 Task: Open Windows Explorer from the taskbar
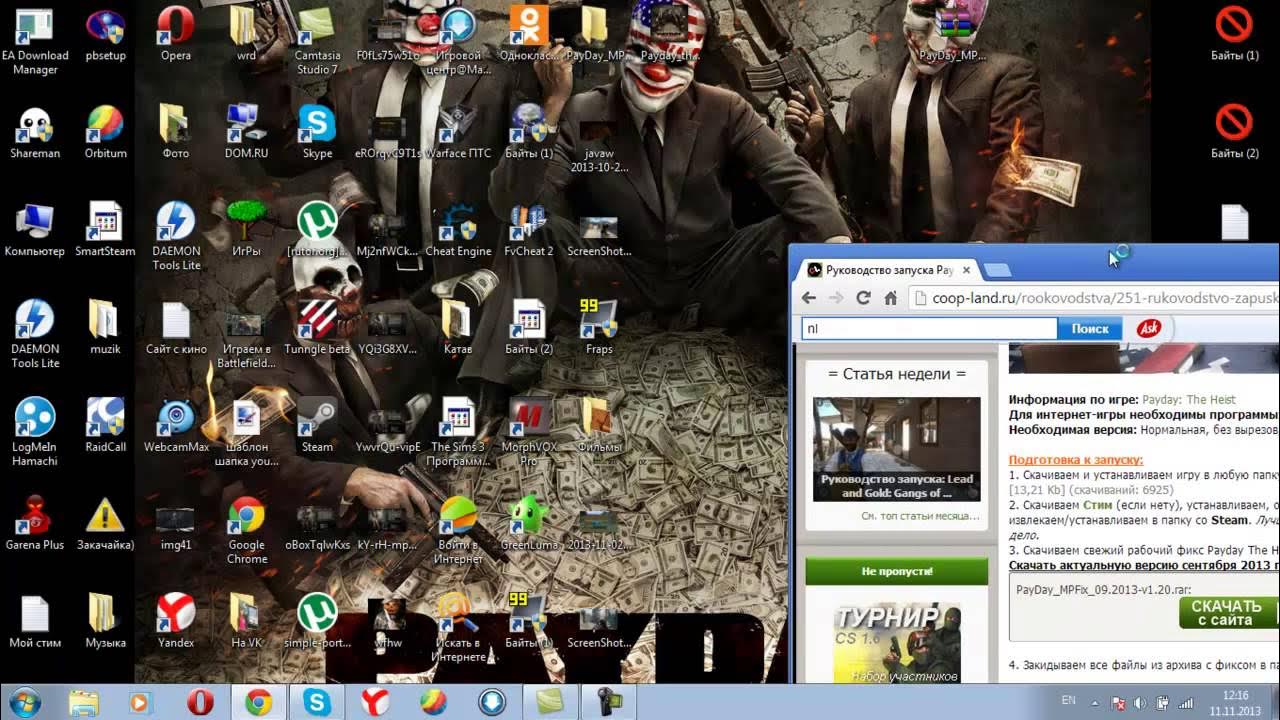point(83,703)
